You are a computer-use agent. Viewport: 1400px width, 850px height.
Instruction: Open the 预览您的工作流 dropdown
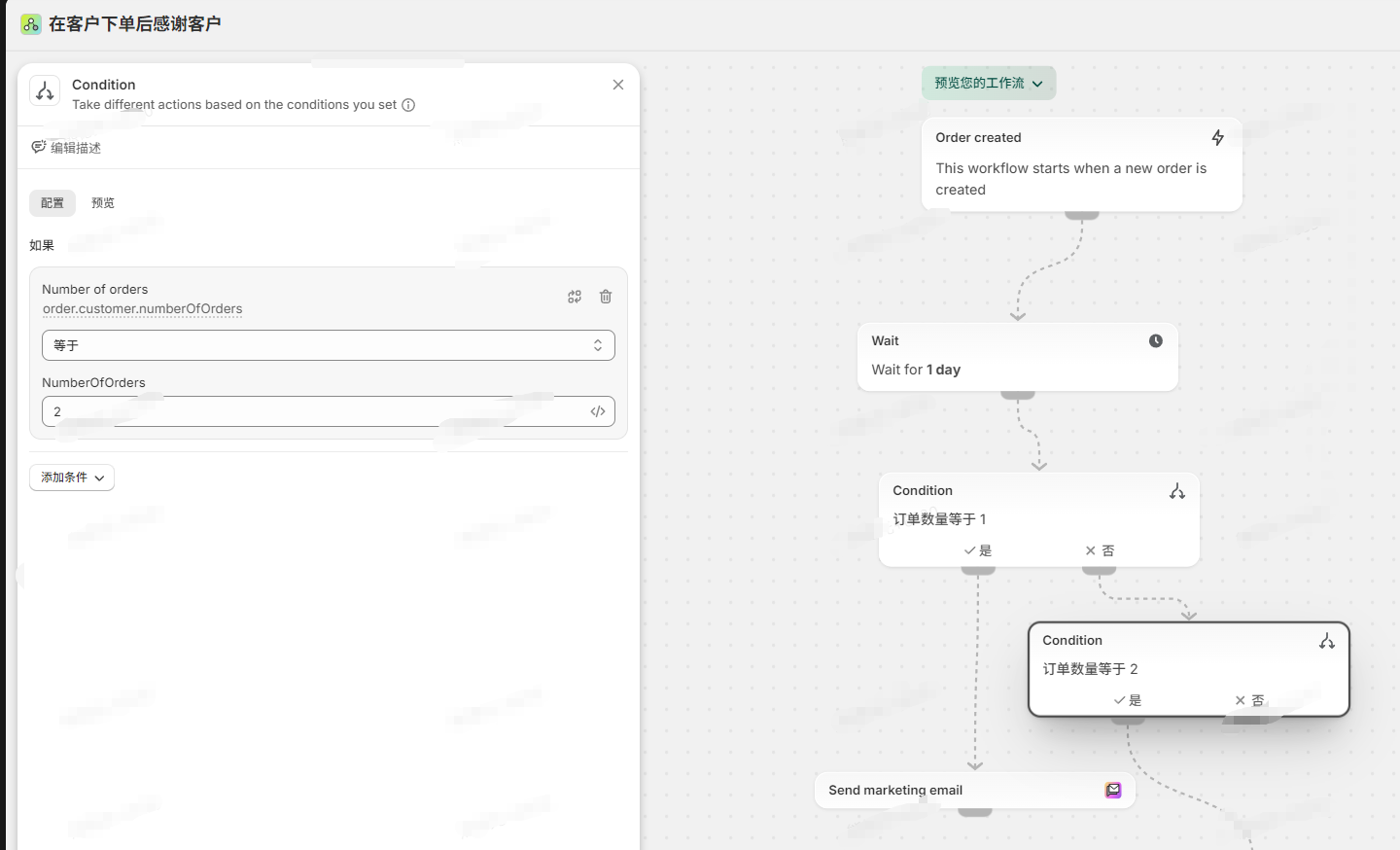(x=988, y=84)
